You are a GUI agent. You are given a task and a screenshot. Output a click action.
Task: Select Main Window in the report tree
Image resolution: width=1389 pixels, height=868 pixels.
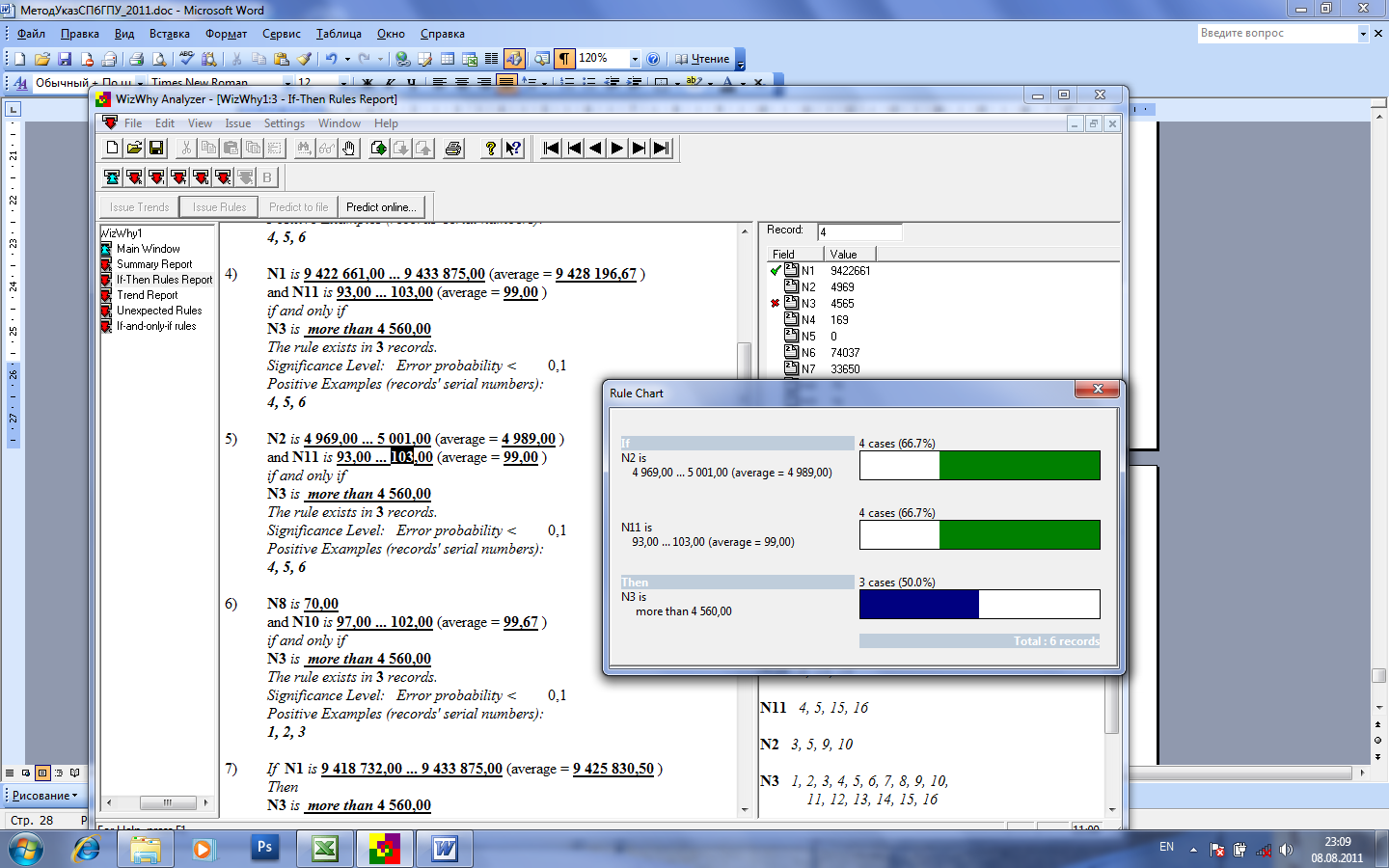pos(148,249)
